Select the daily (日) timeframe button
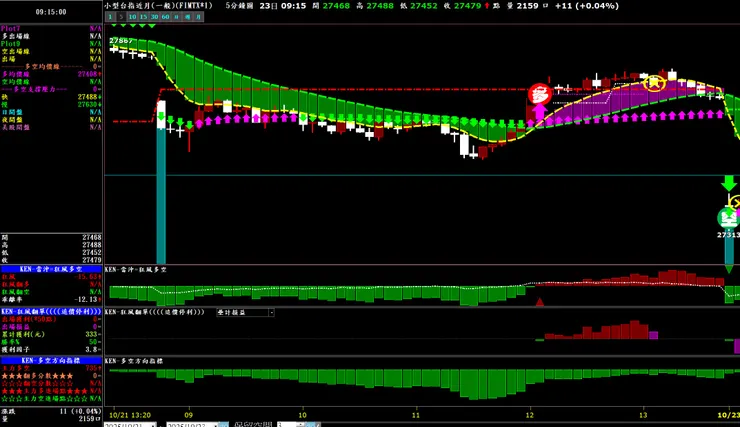 click(x=176, y=17)
